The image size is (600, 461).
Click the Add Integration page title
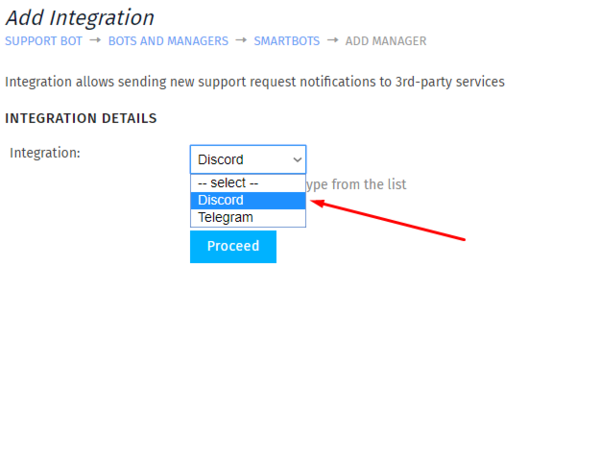(x=80, y=18)
